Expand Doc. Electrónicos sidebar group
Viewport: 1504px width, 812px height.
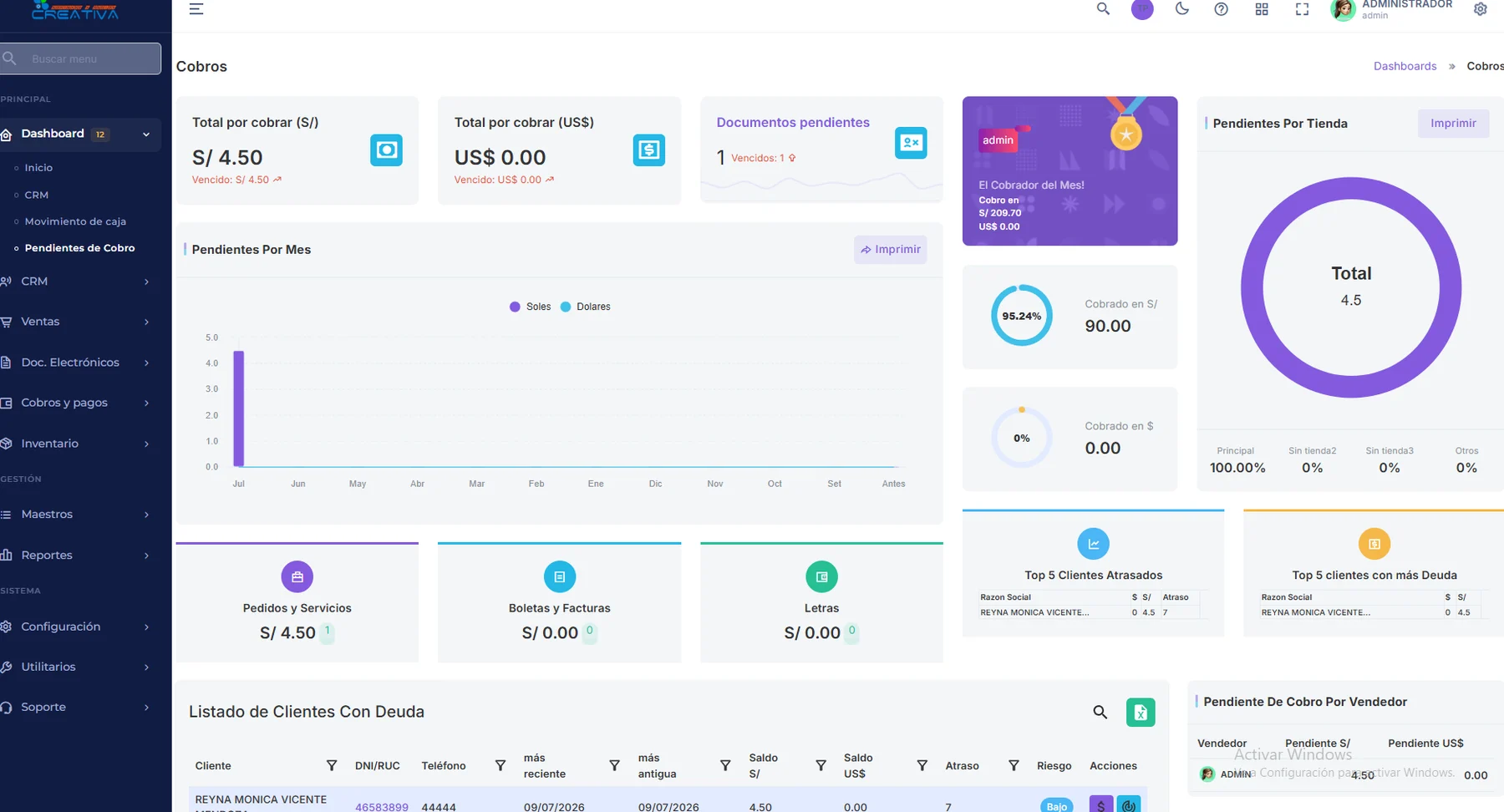point(80,363)
